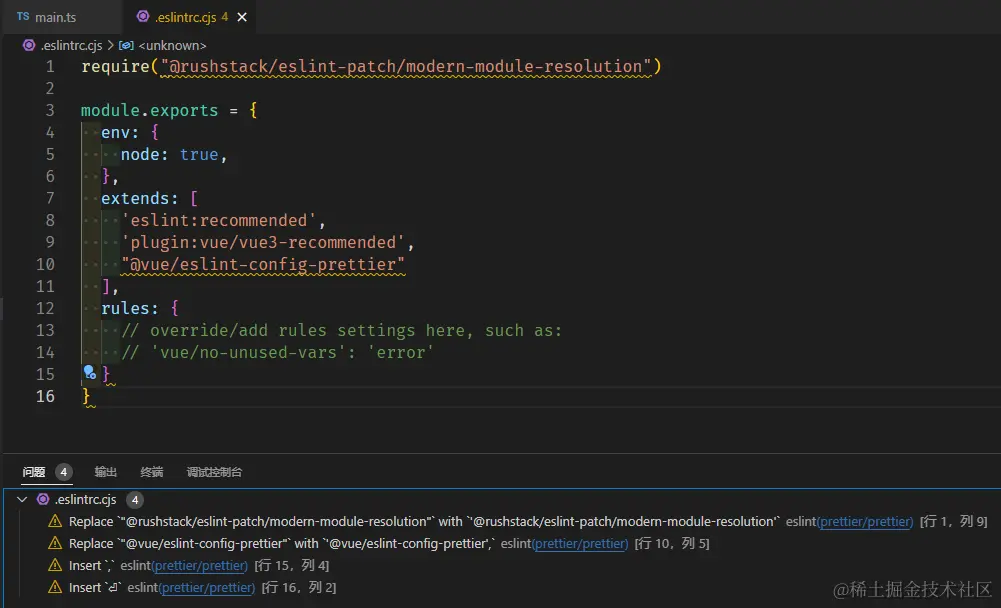Click line number 10 in the gutter
The height and width of the screenshot is (608, 1001).
[45, 264]
